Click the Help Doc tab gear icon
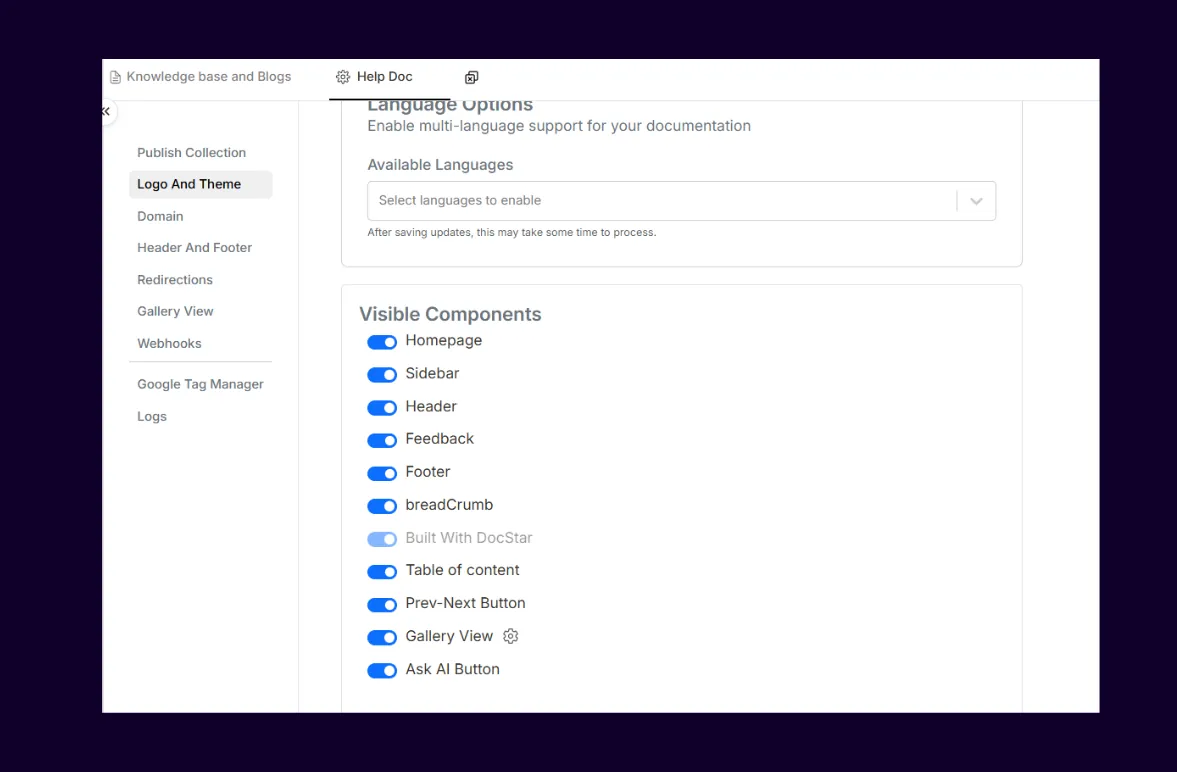The width and height of the screenshot is (1177, 772). (x=343, y=77)
